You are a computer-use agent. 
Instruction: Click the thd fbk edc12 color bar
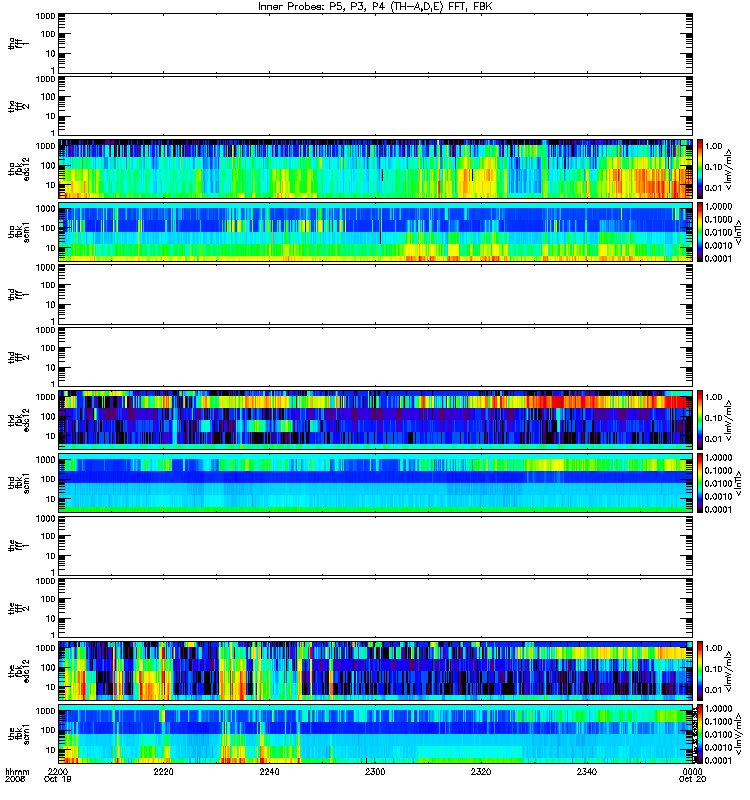pos(700,420)
